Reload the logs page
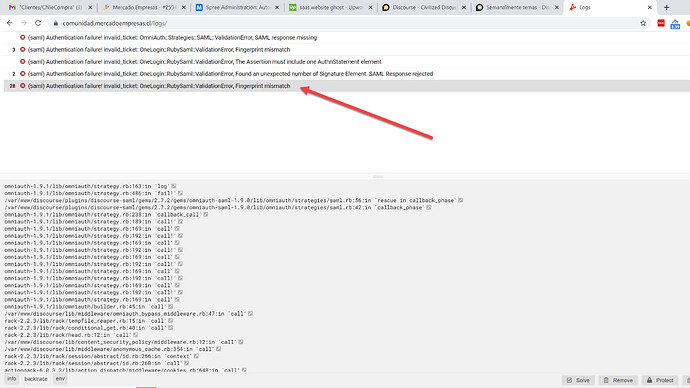Image resolution: width=690 pixels, height=388 pixels. 38,23
